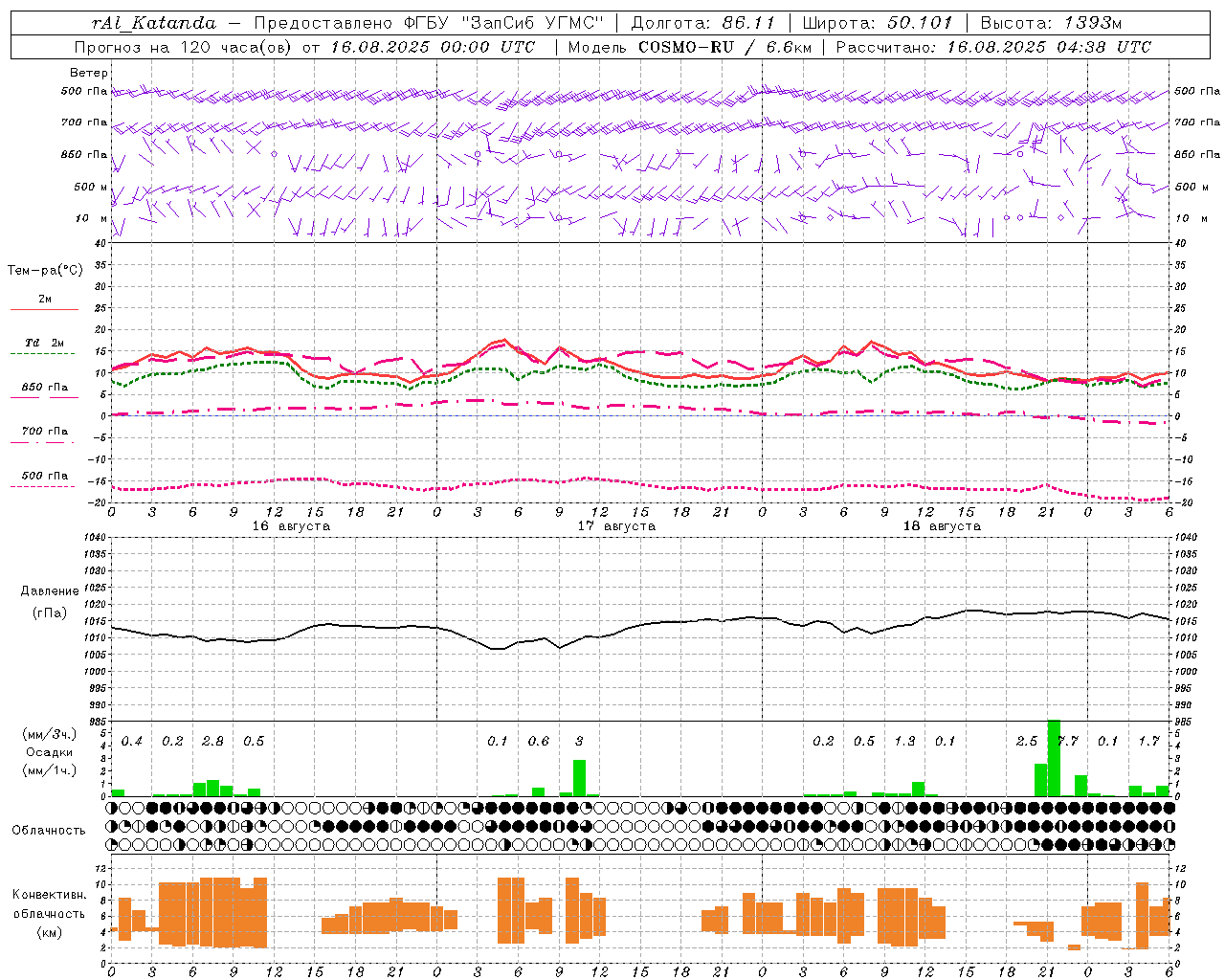Click the precipitation value 0.4

pos(132,742)
